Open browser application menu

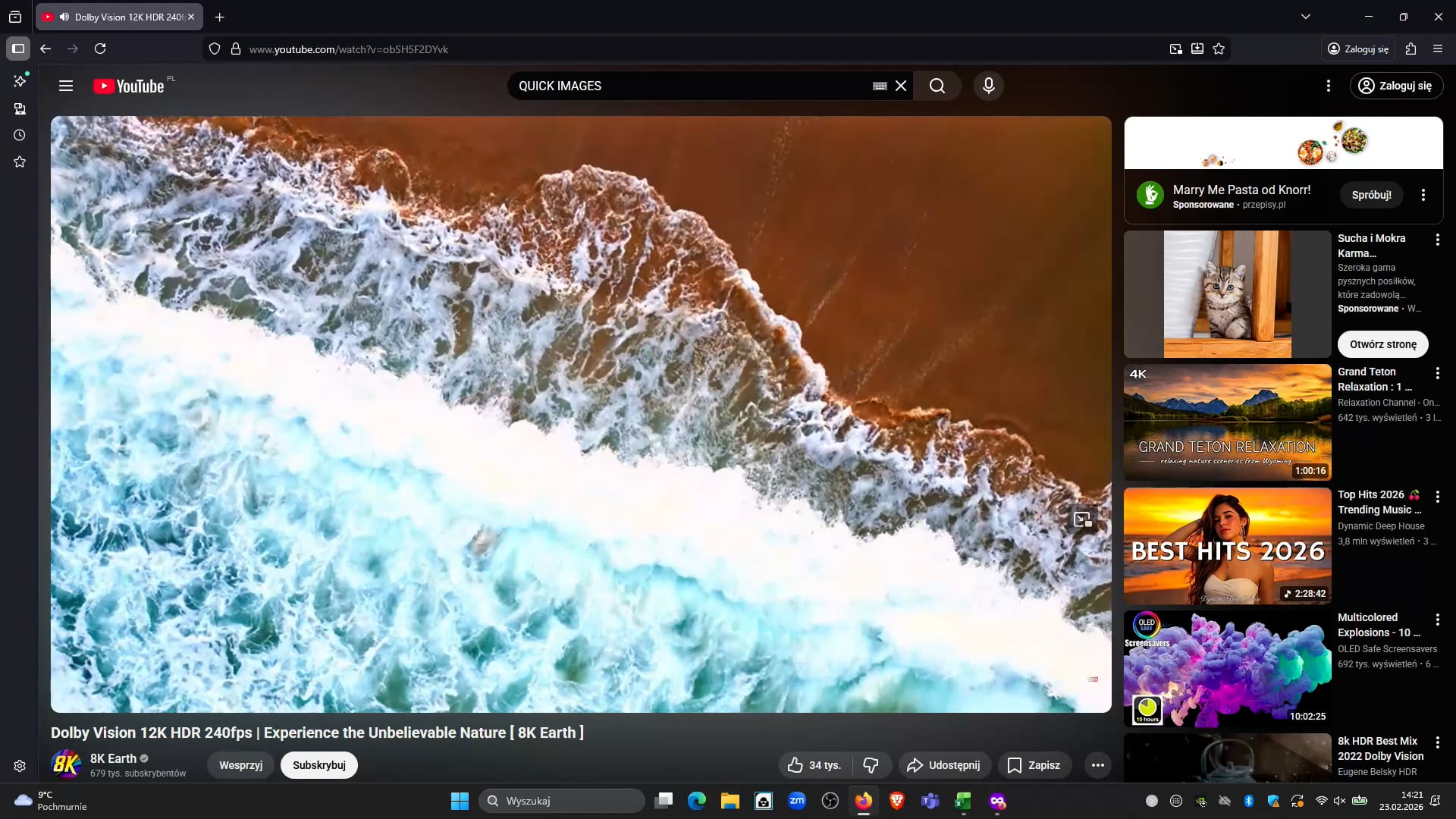(1438, 49)
